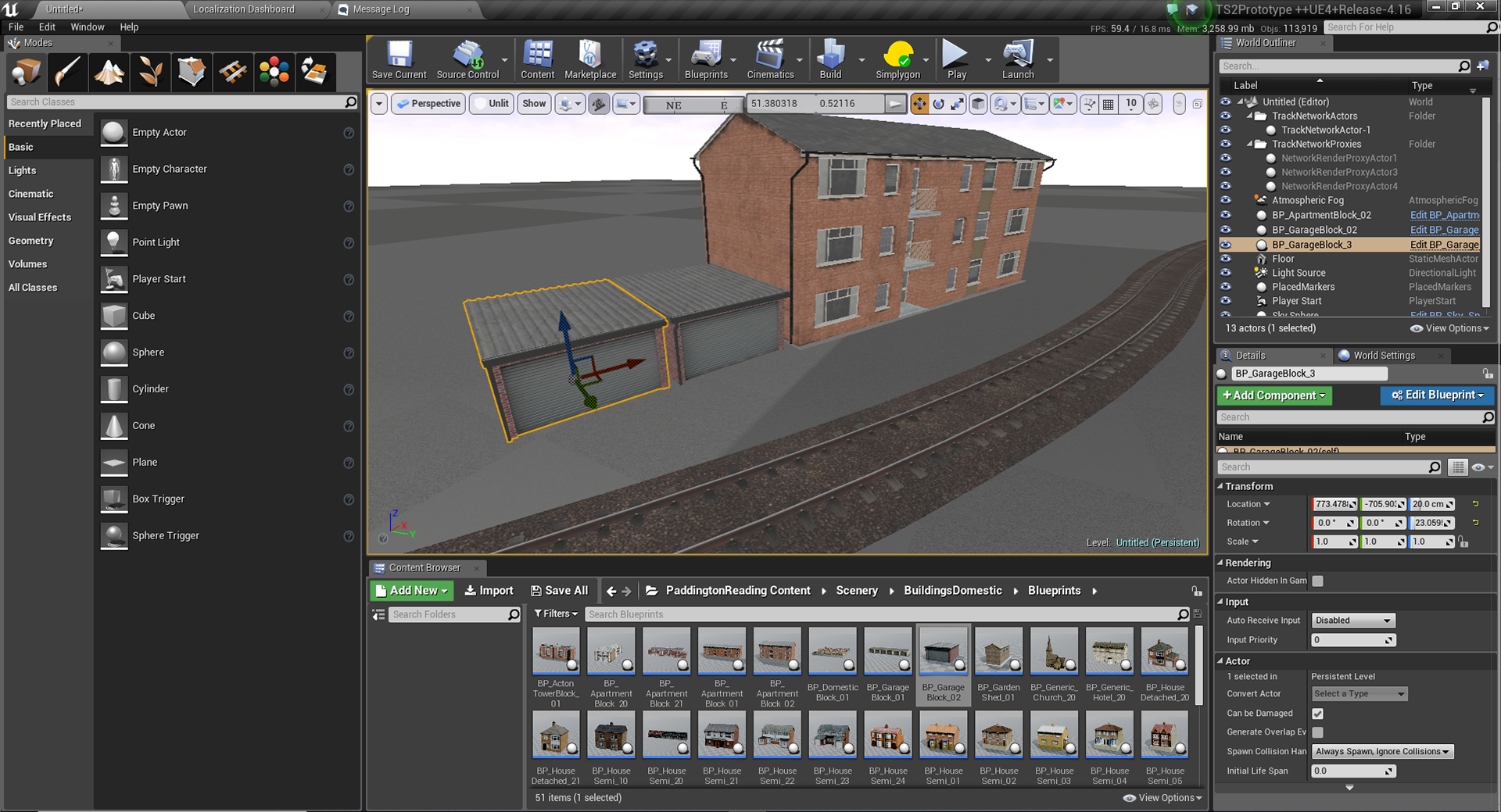Hide the Floor actor with eye icon
1501x812 pixels.
(1225, 259)
